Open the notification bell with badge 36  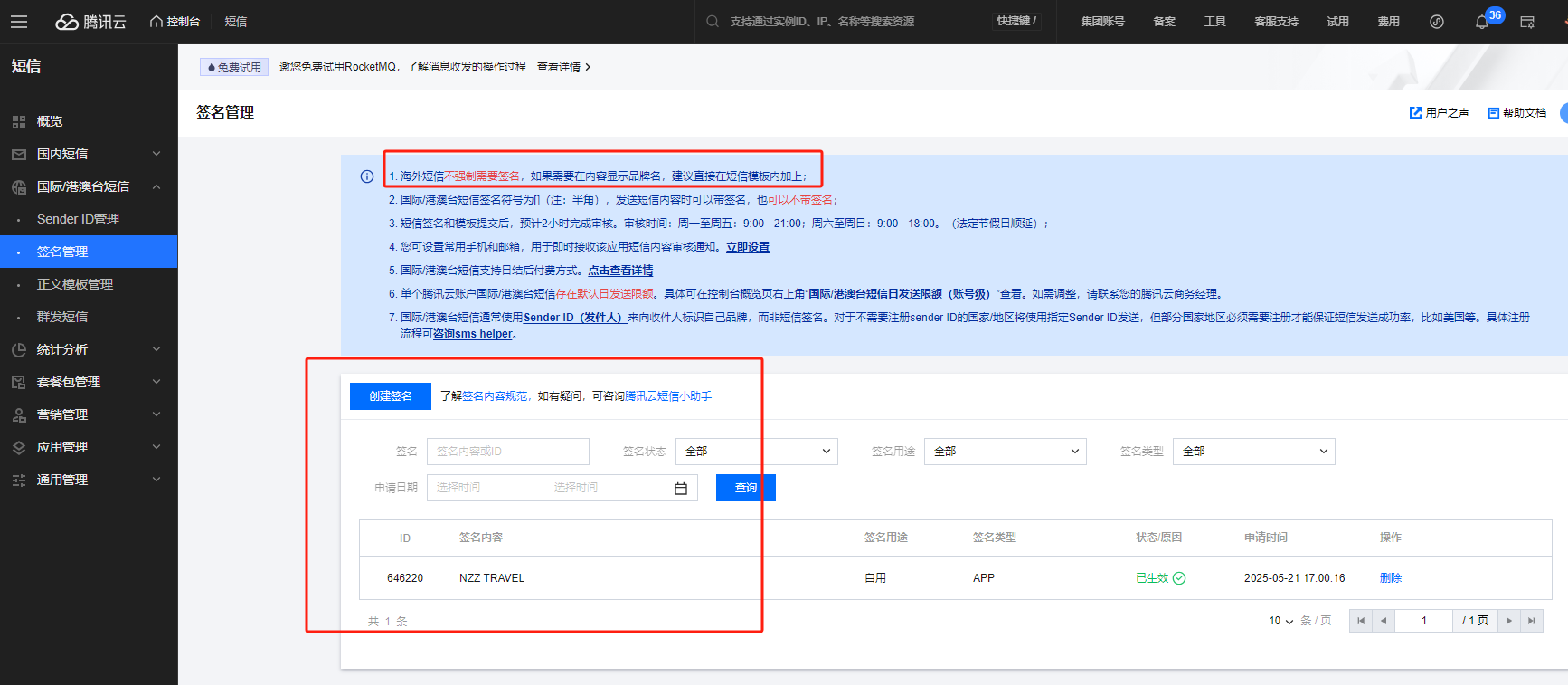[1481, 22]
